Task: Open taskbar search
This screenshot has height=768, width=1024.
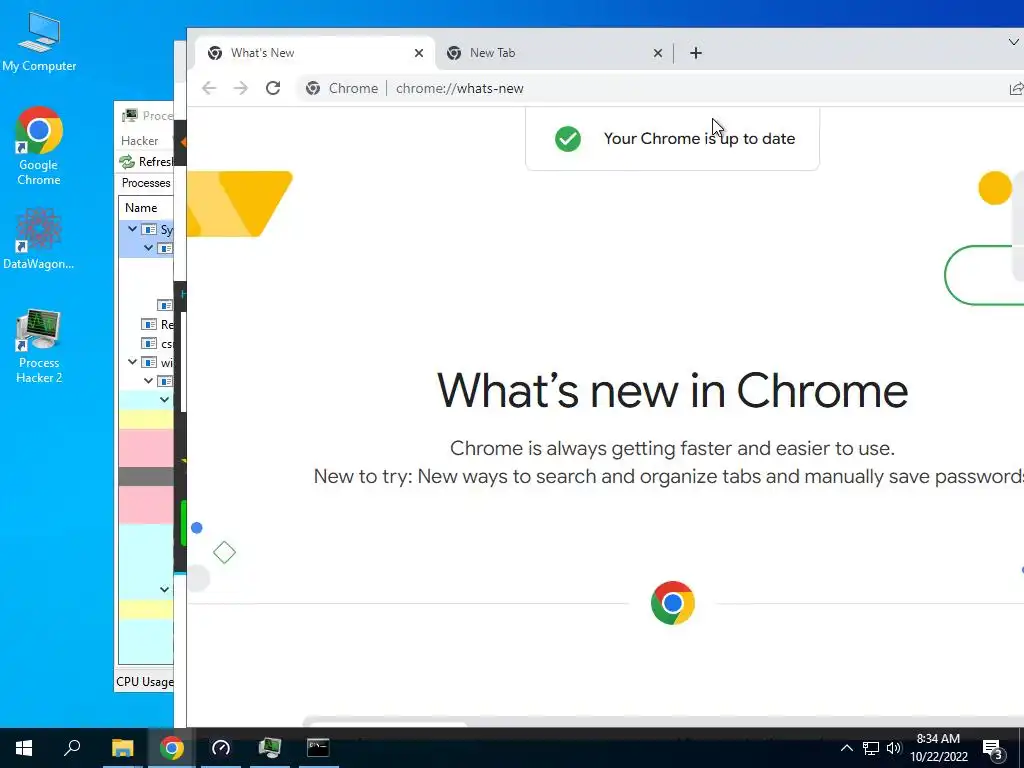Action: point(72,748)
